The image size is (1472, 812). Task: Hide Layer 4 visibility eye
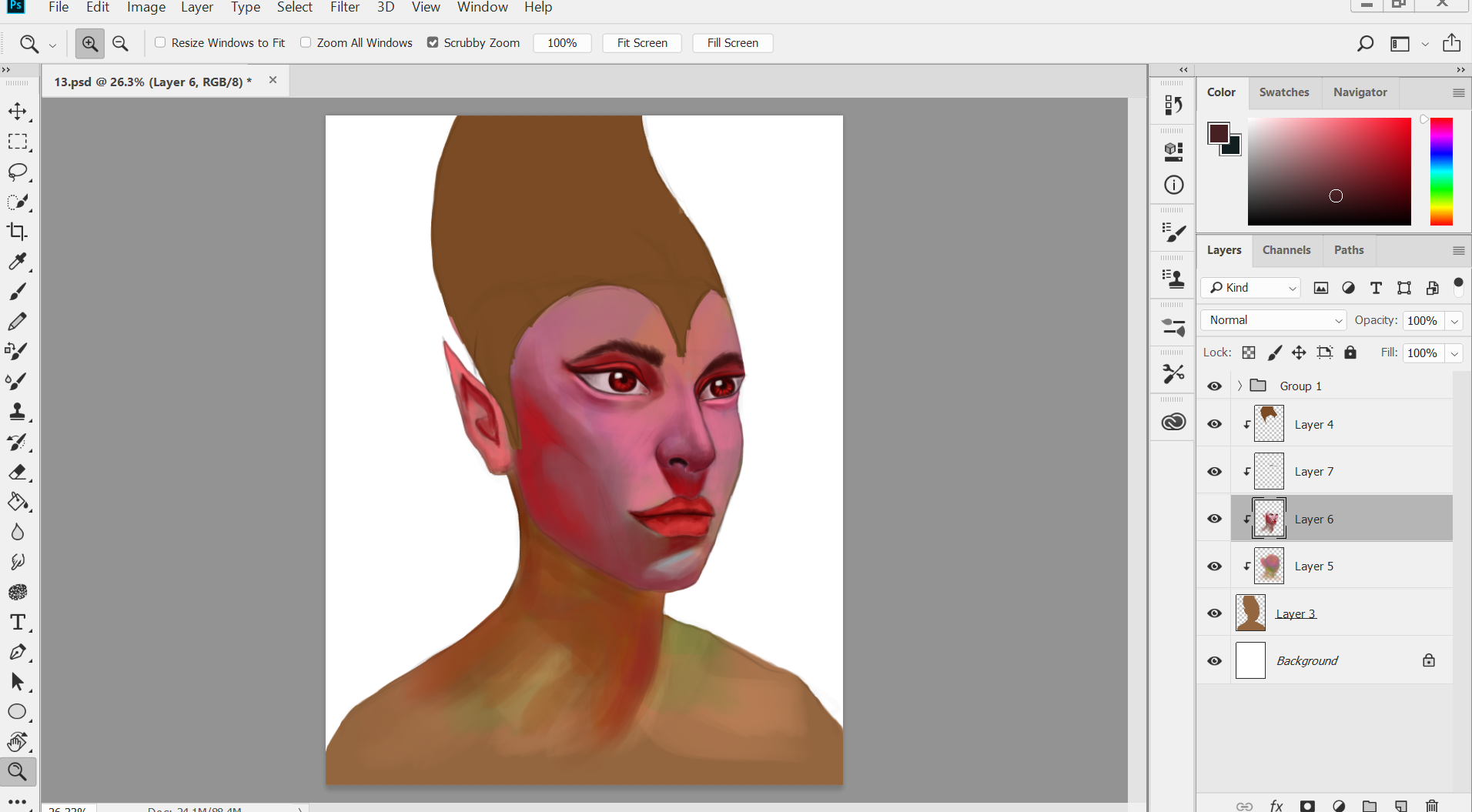[x=1215, y=424]
